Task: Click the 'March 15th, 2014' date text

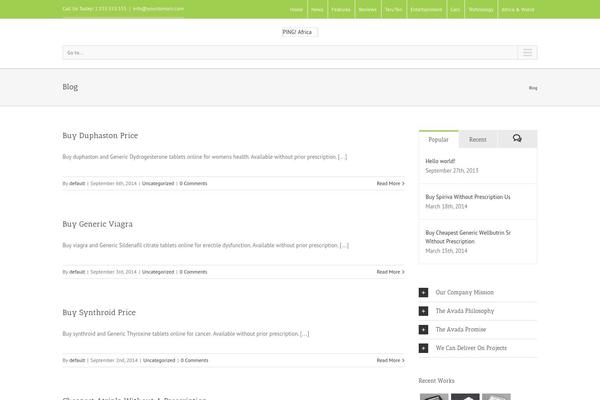Action: tap(446, 251)
